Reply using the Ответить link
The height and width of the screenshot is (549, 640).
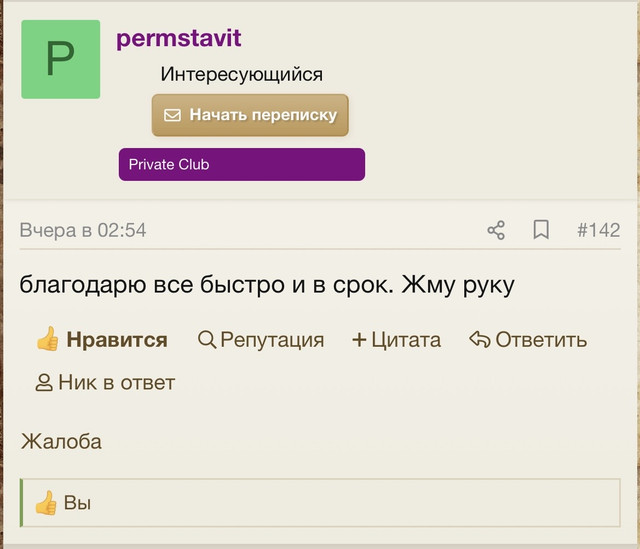pos(528,340)
